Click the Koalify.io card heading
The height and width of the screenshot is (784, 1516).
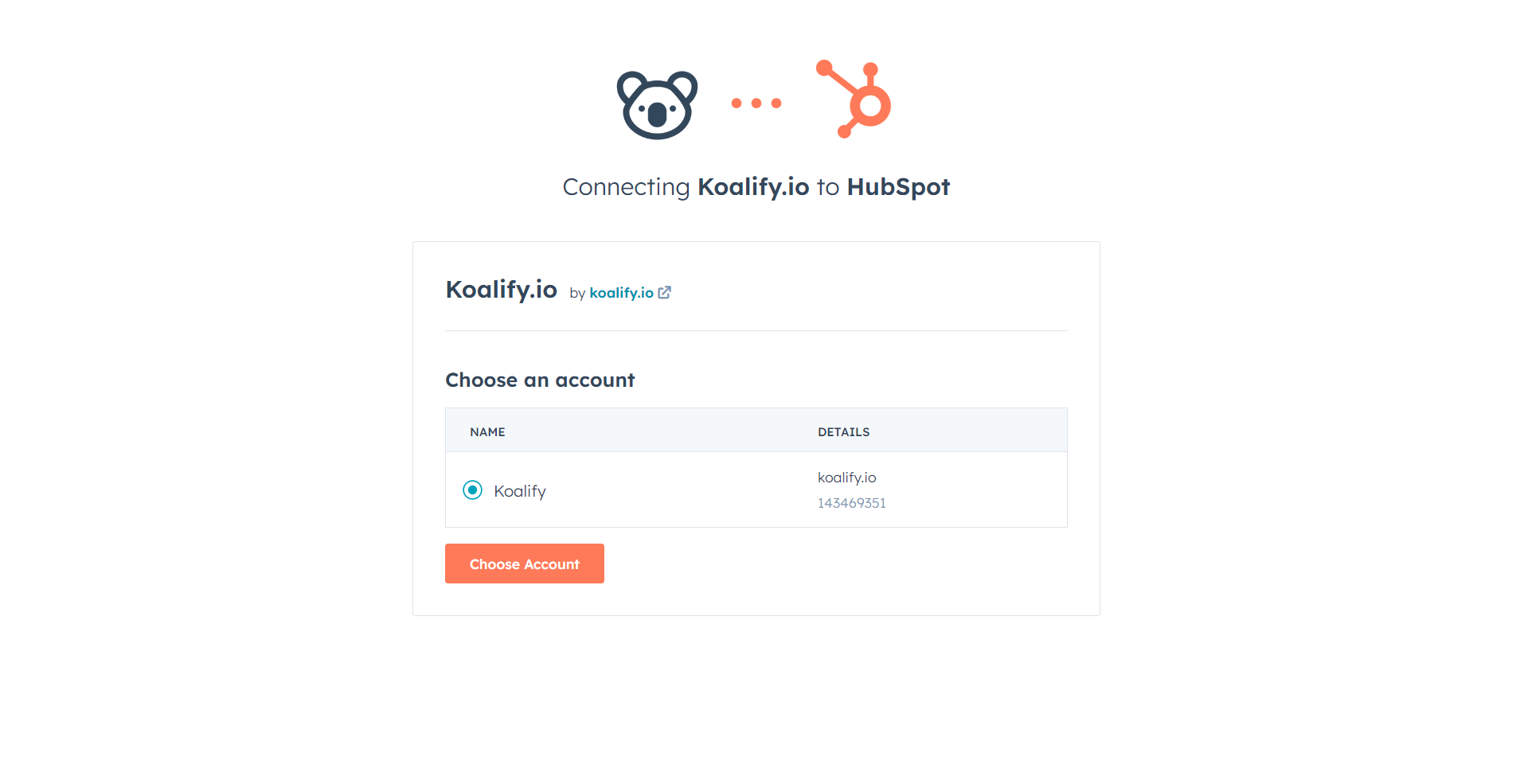tap(501, 290)
